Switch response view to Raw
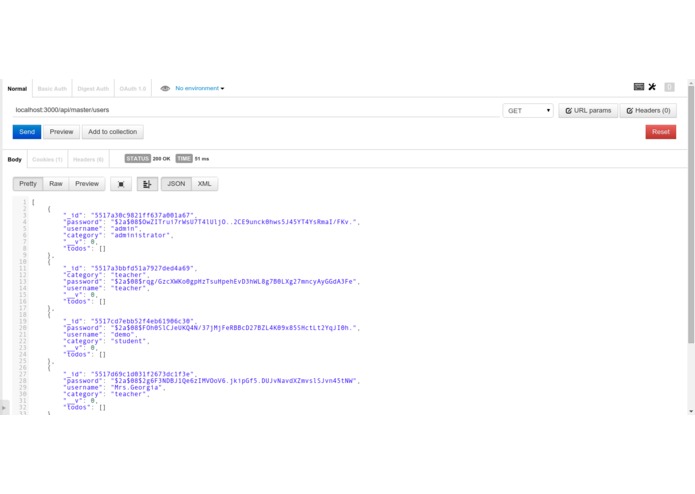This screenshot has height=494, width=695. [56, 184]
